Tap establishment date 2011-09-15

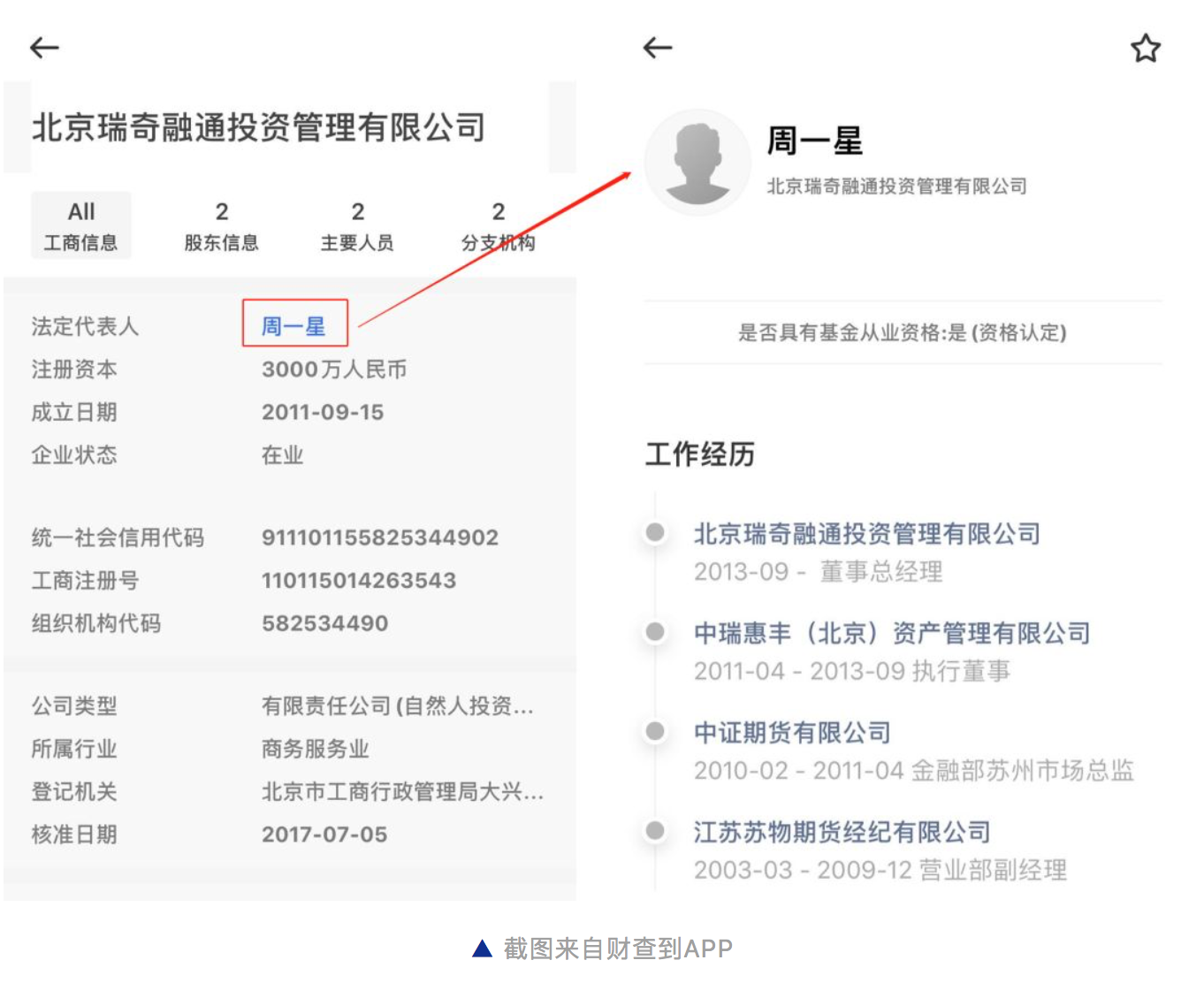point(323,412)
